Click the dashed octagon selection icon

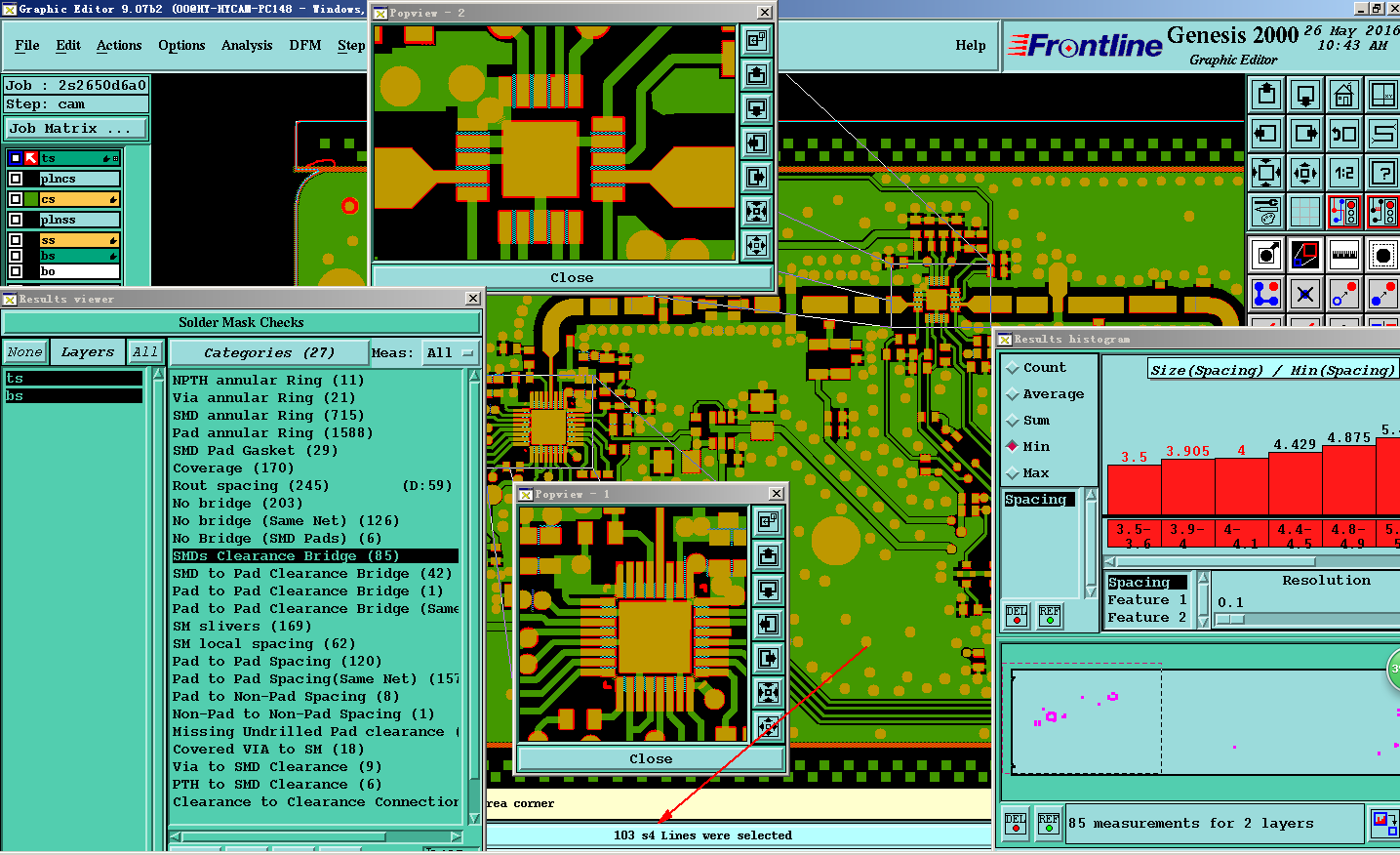(x=1383, y=255)
